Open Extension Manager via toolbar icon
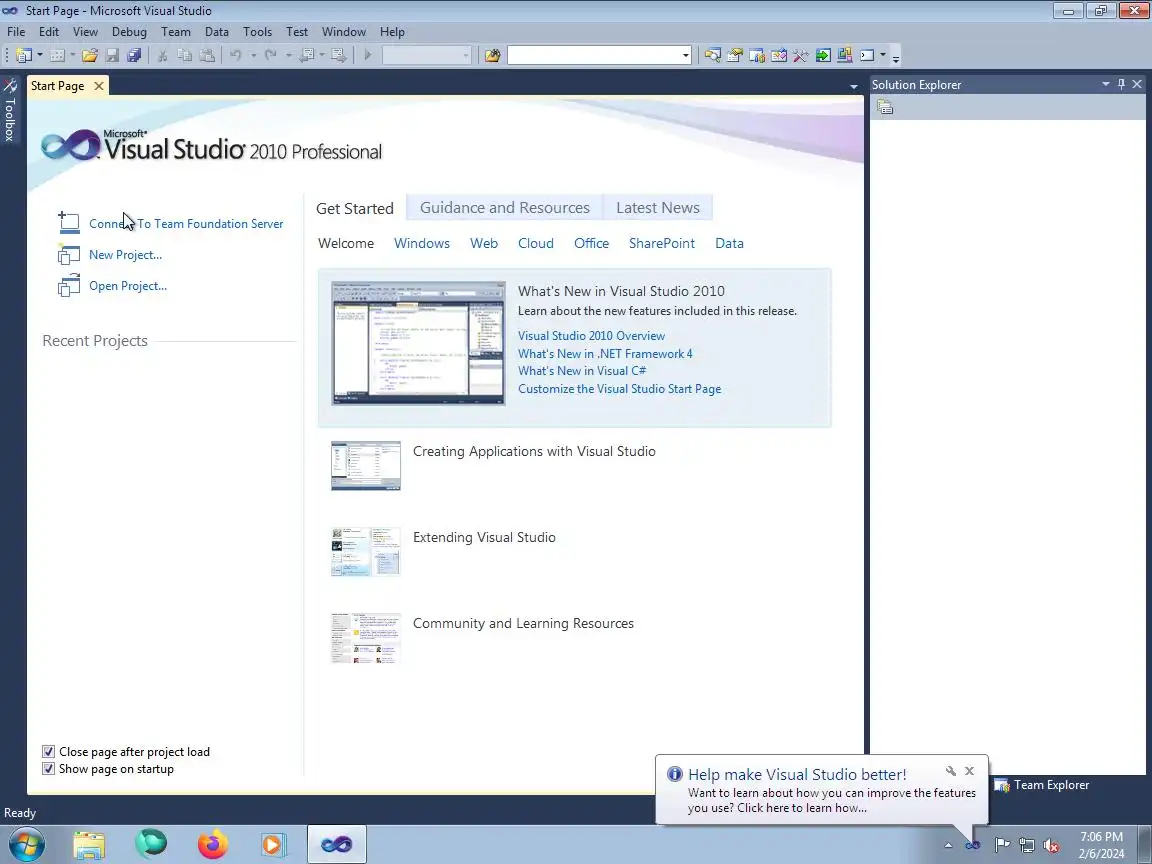The image size is (1152, 864). [x=845, y=55]
